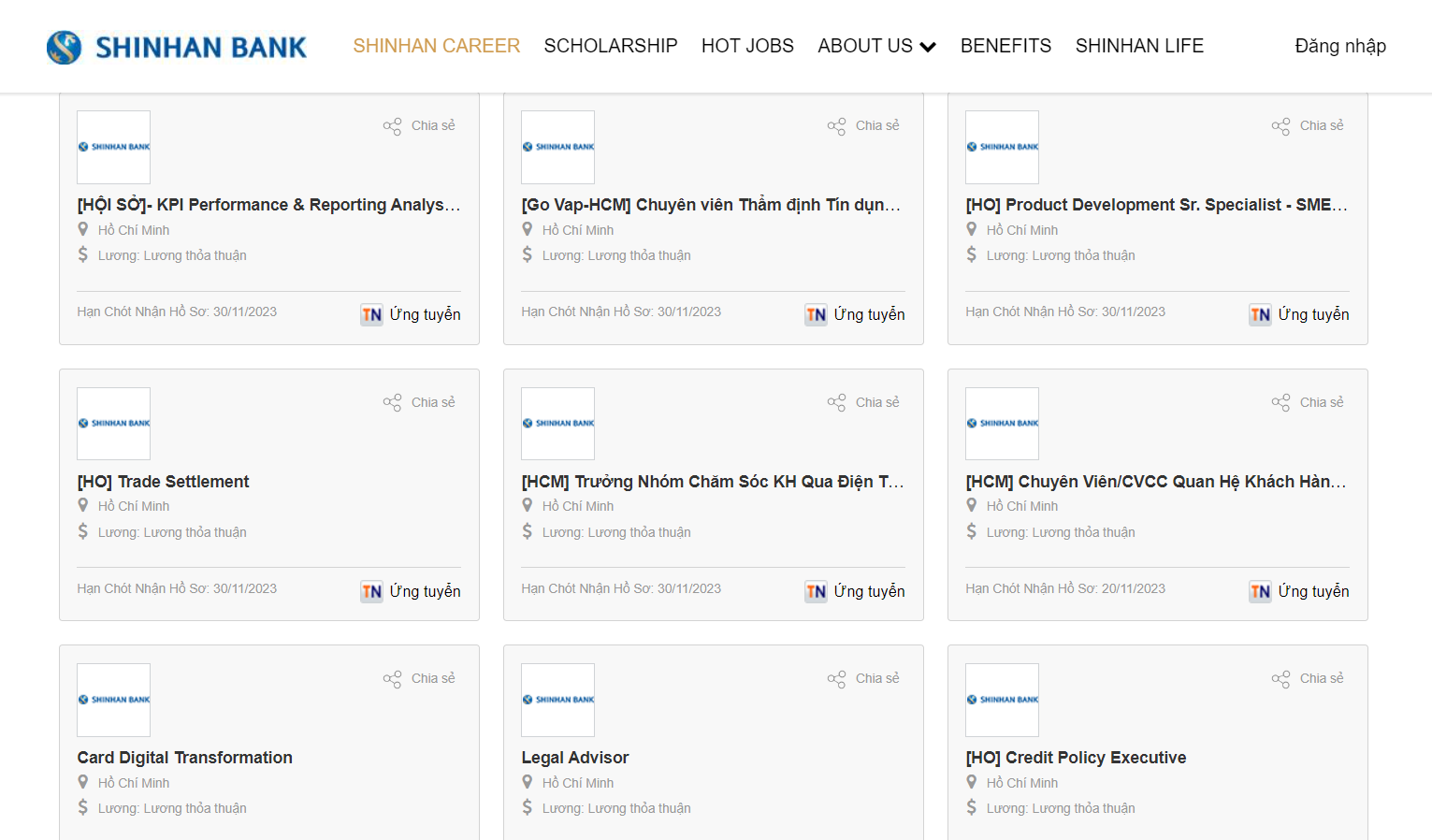
Task: Share the Legal Advisor job
Action: tap(863, 678)
